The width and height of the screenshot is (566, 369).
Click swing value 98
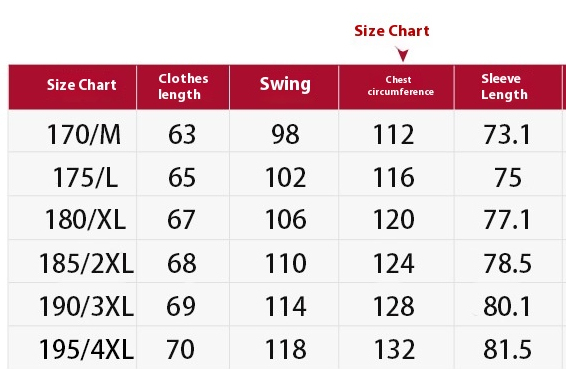click(285, 135)
